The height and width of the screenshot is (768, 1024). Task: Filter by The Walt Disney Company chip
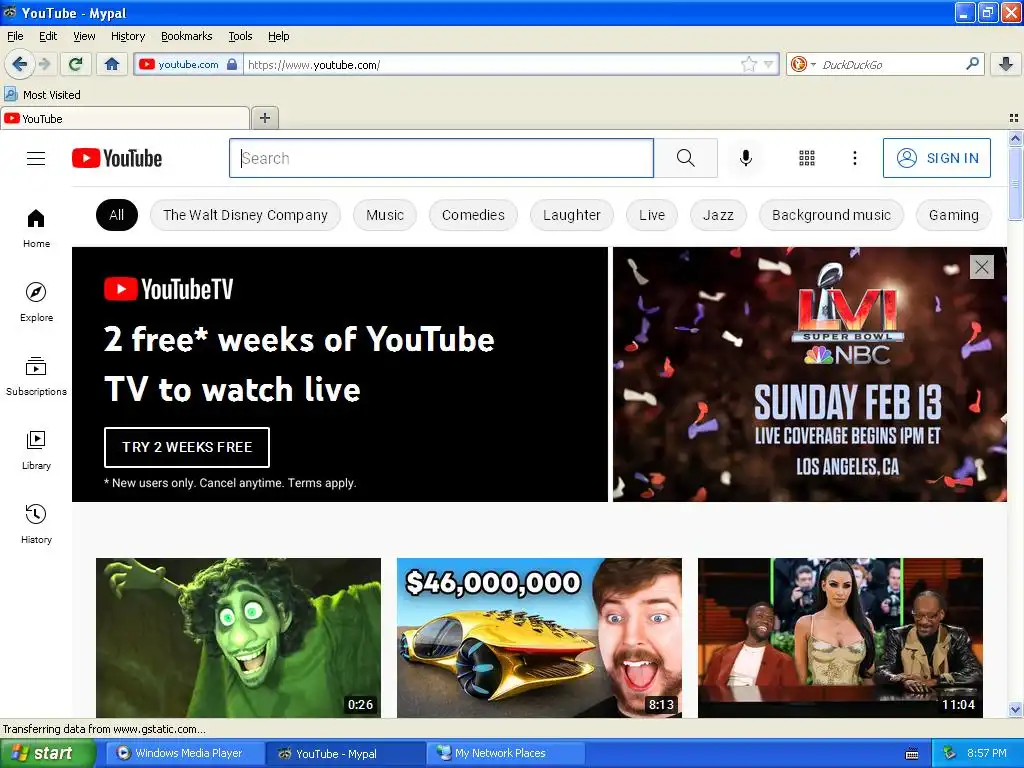[245, 215]
